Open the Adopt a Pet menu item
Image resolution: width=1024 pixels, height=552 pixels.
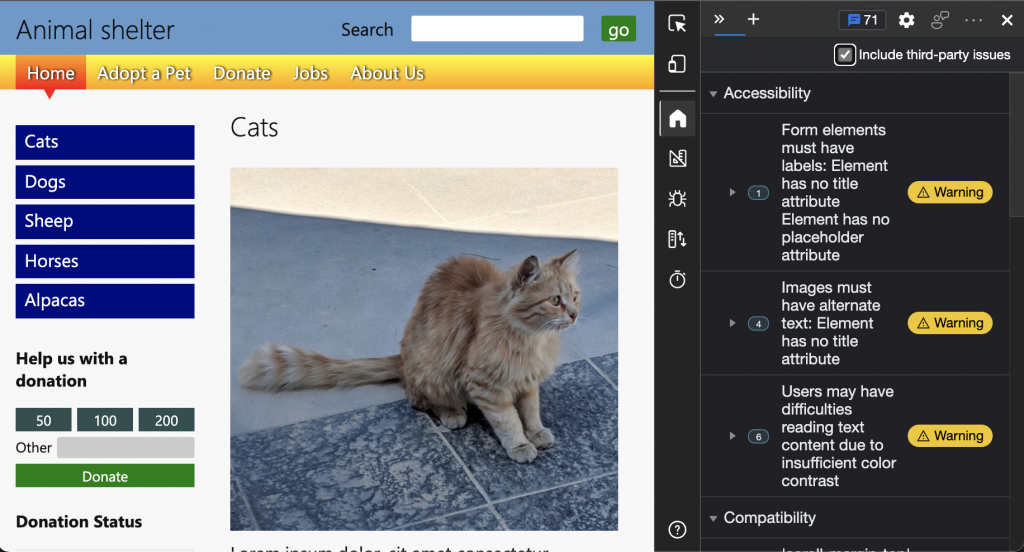[144, 73]
